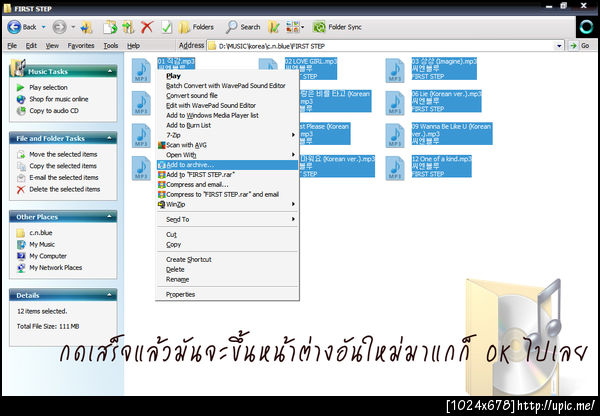The height and width of the screenshot is (416, 600).
Task: Open the Views dropdown arrow
Action: [x=303, y=27]
